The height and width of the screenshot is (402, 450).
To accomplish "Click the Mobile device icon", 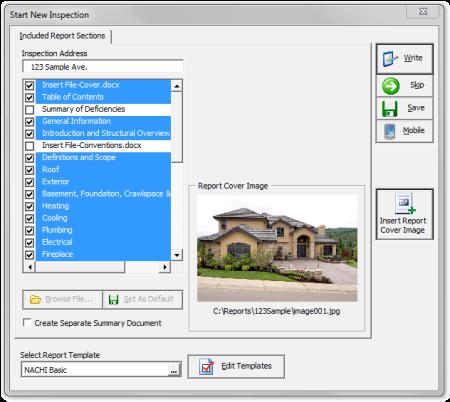I will 389,131.
